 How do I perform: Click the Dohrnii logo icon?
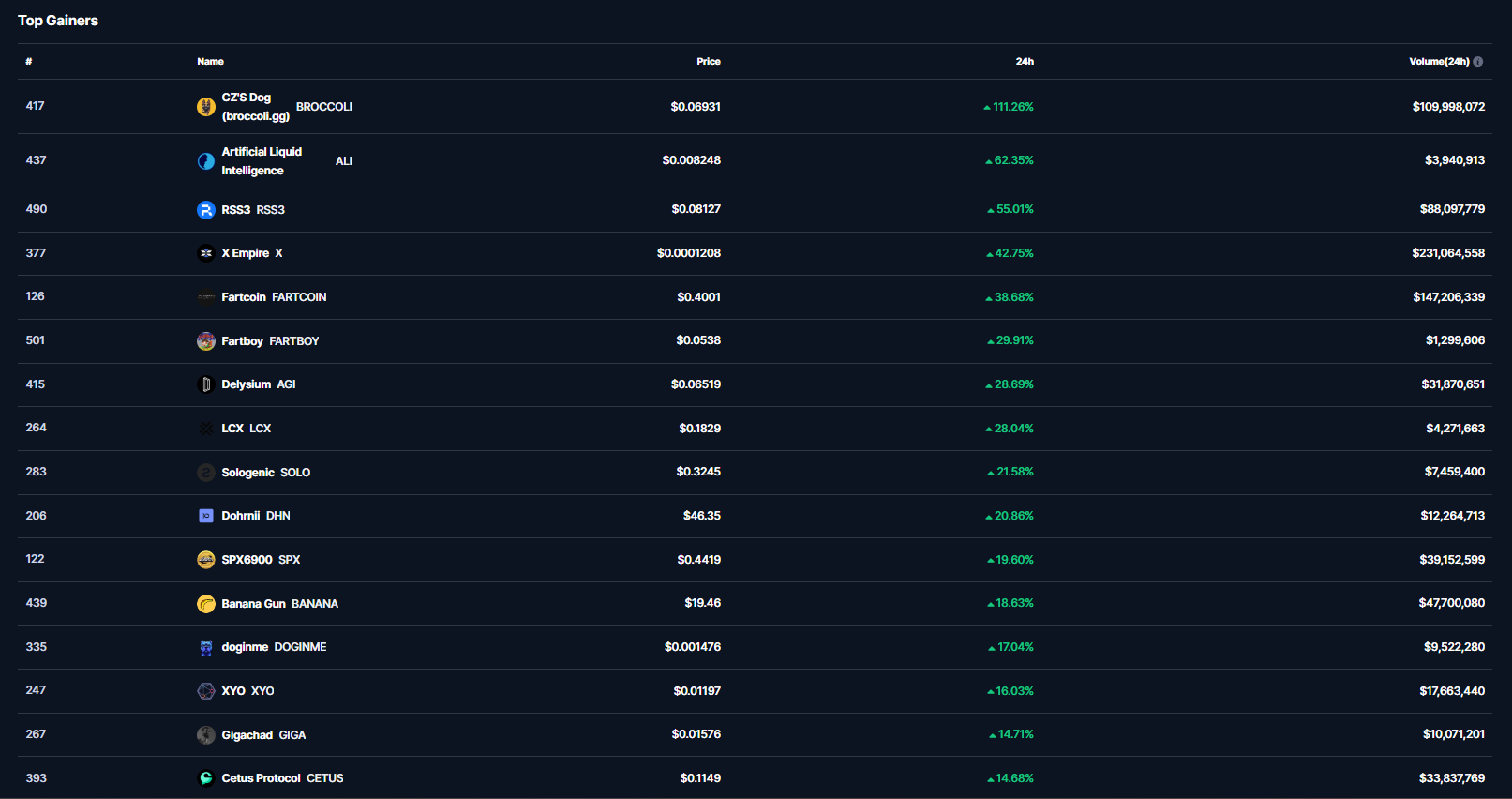[206, 516]
